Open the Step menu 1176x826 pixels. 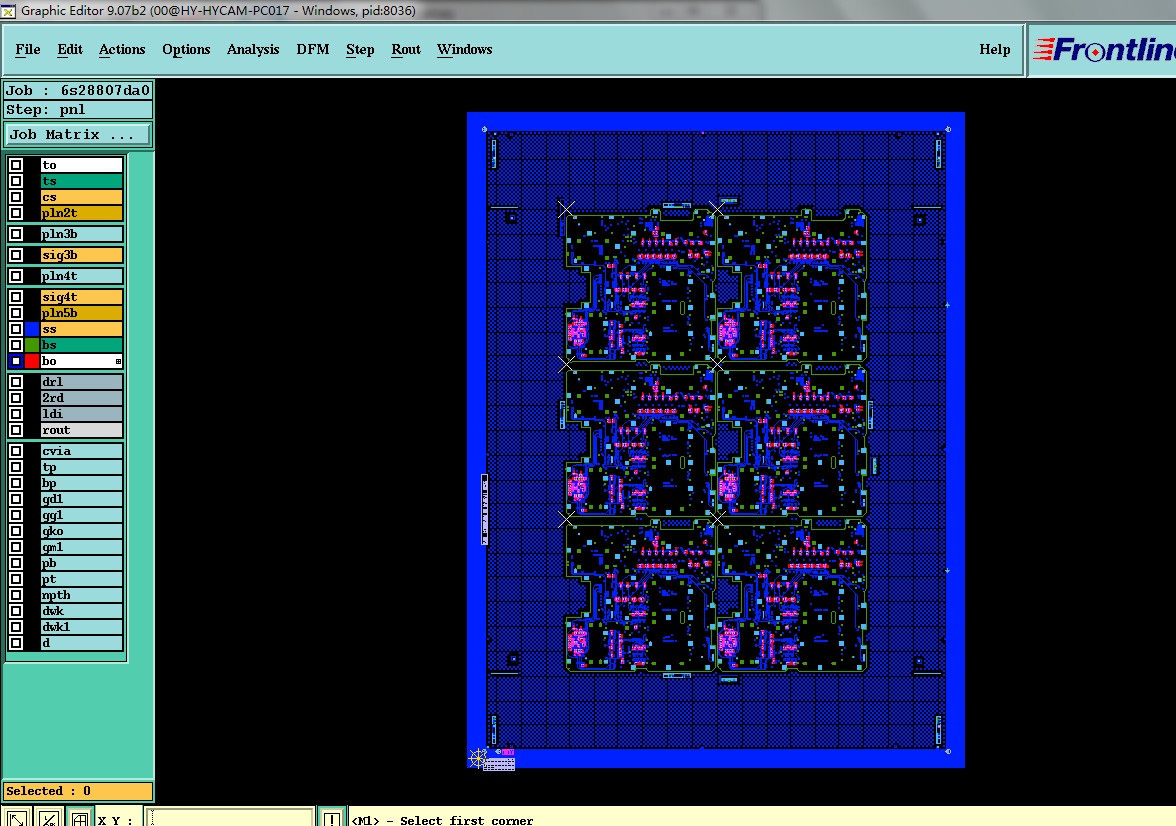tap(360, 50)
